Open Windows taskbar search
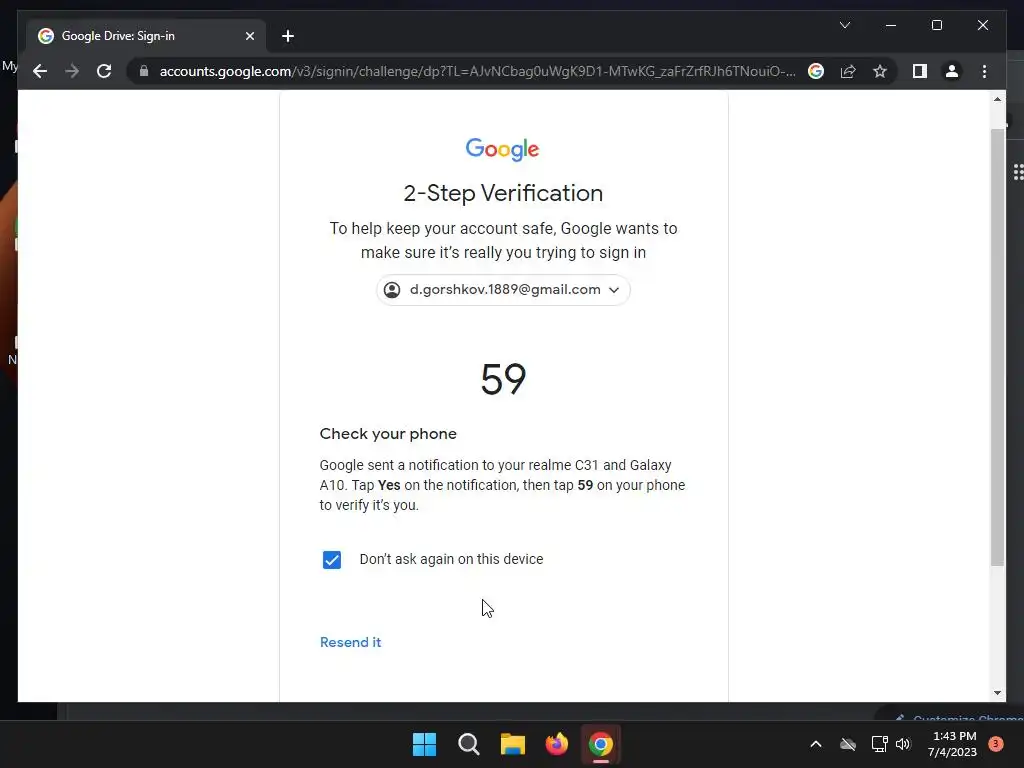This screenshot has width=1024, height=768. tap(468, 744)
